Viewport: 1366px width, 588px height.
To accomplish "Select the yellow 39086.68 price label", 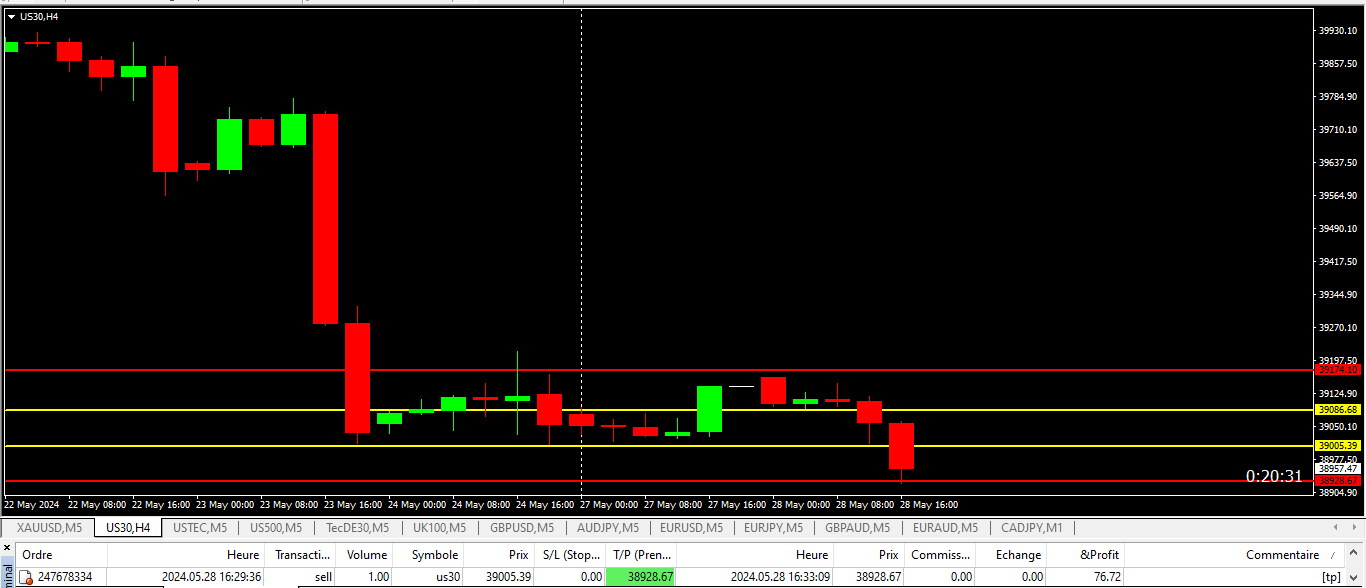I will [1338, 410].
